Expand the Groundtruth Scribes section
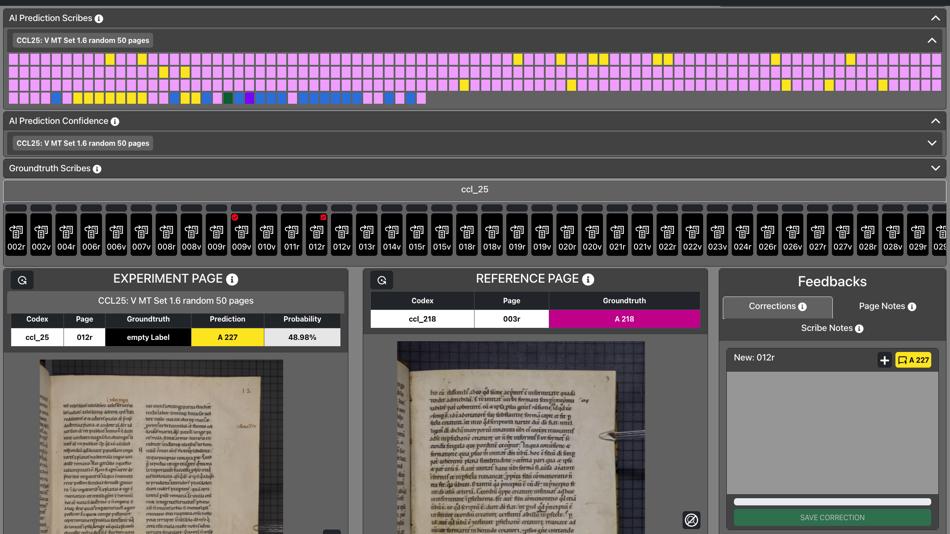Screen dimensions: 950x534 (x=935, y=168)
